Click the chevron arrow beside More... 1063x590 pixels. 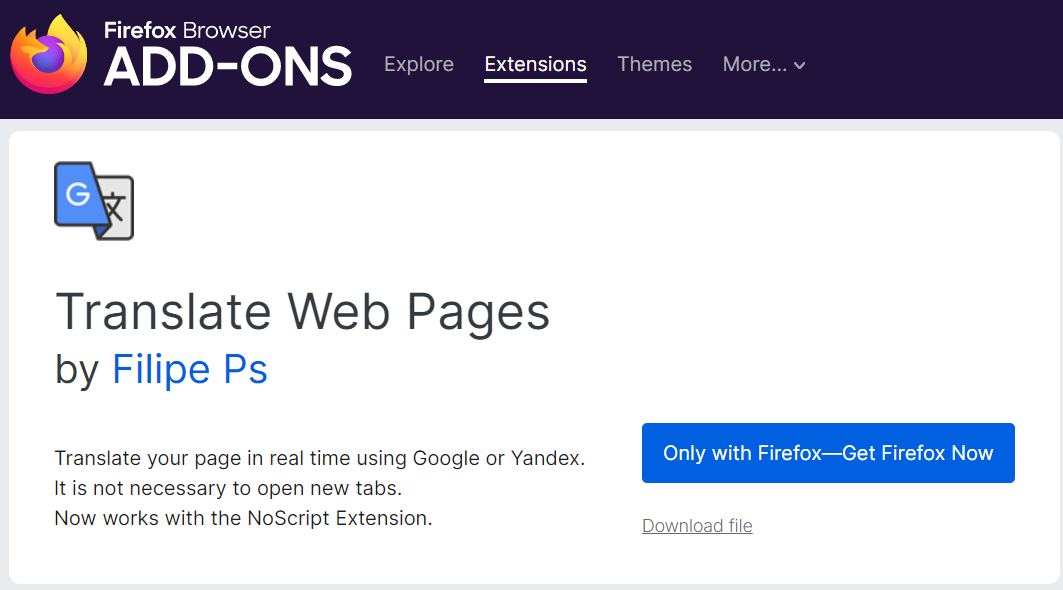799,66
